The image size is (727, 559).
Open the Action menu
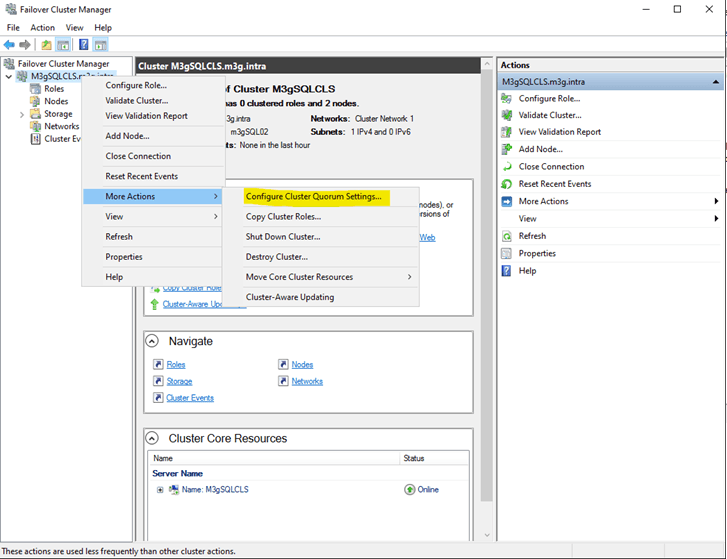(43, 28)
